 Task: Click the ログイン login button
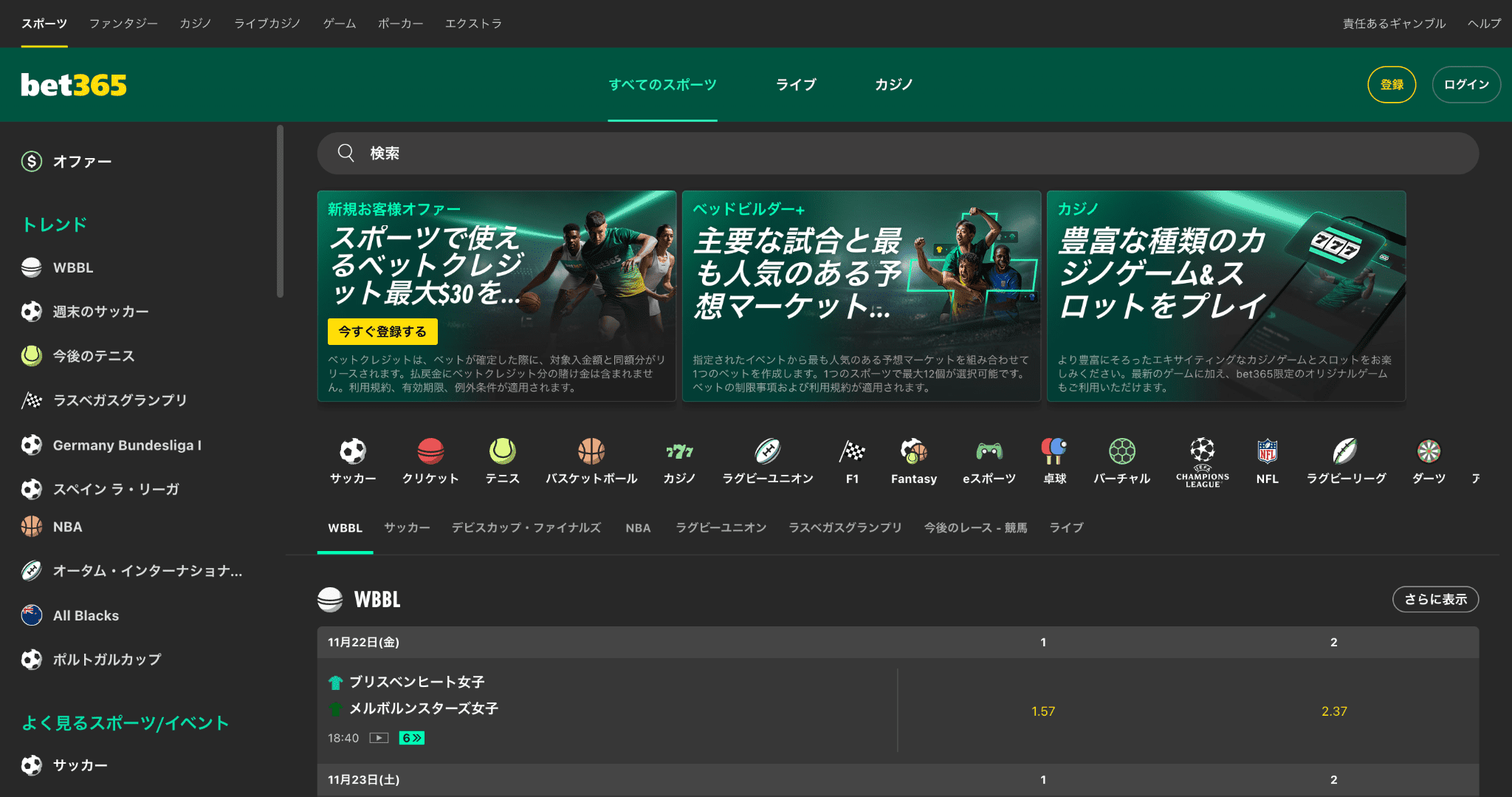[1466, 85]
